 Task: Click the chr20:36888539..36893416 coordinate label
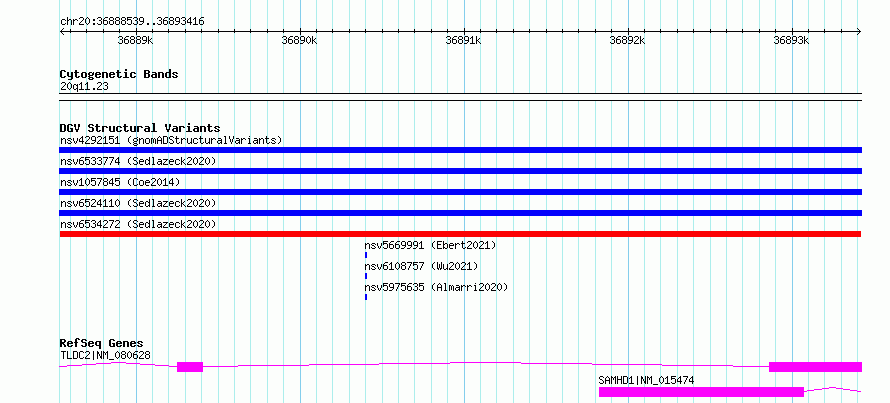coord(132,22)
